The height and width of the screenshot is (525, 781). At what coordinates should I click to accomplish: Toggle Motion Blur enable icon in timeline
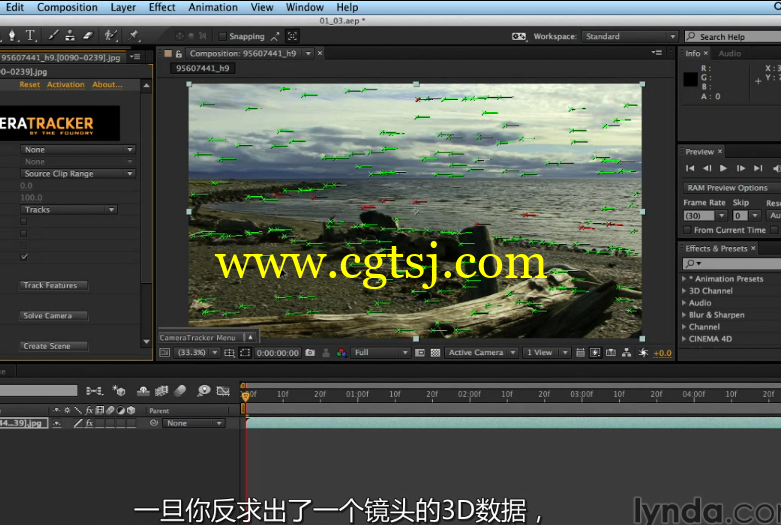180,391
